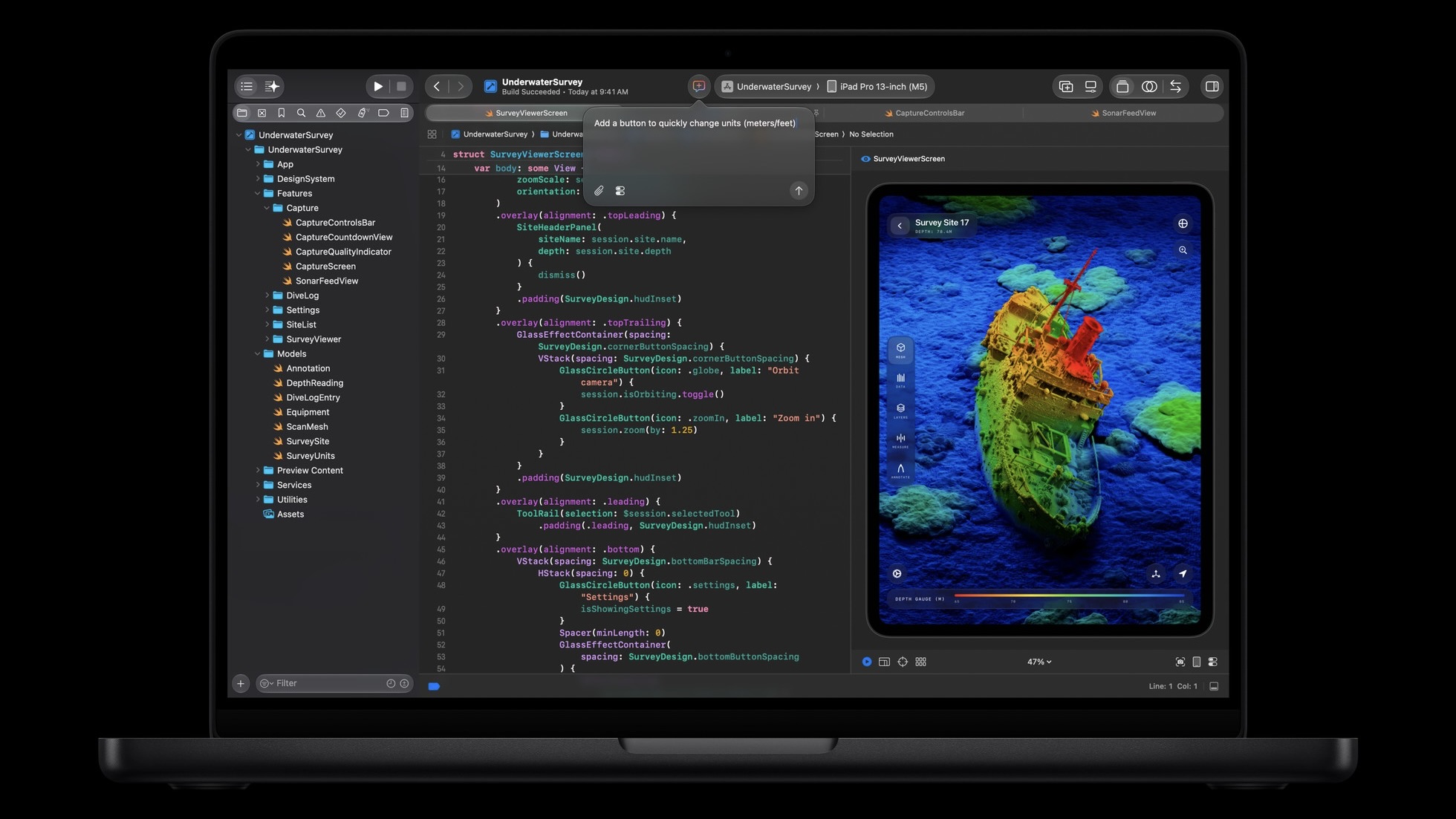
Task: Click the depth gauge color bar in preview
Action: [x=1068, y=596]
